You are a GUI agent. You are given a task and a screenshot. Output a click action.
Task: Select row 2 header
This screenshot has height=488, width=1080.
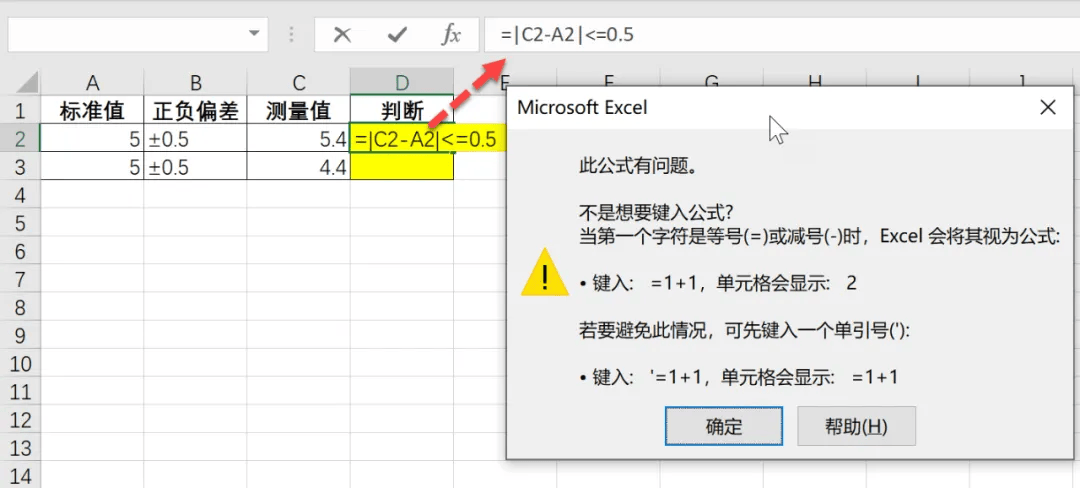[20, 138]
